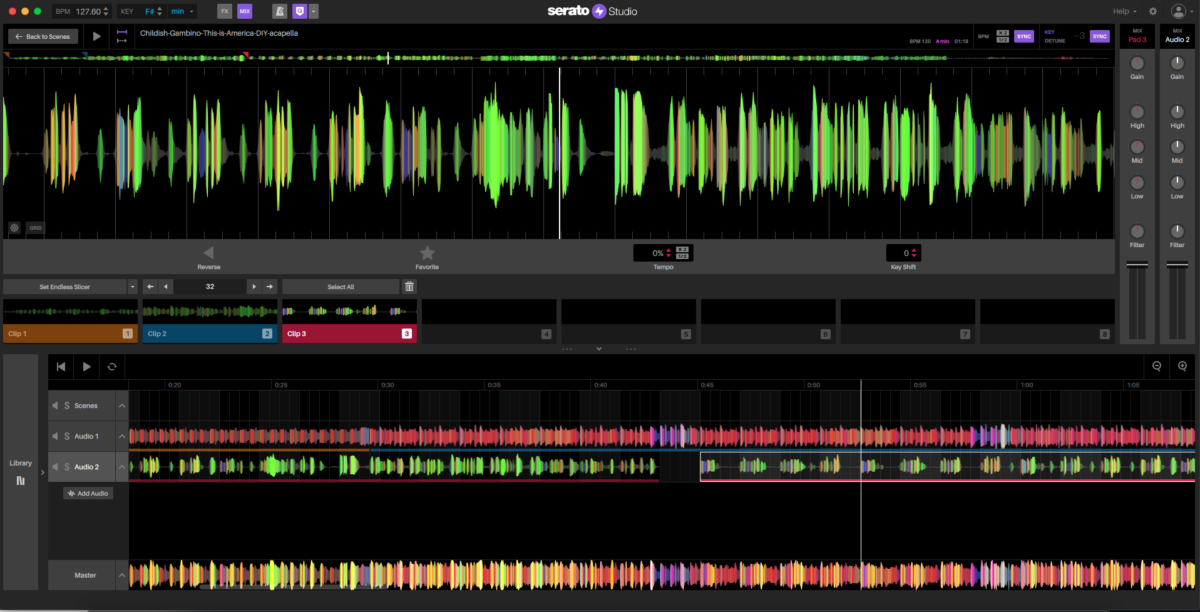This screenshot has height=612, width=1200.
Task: Open the dropdown next to the Twitch icon
Action: click(x=314, y=11)
